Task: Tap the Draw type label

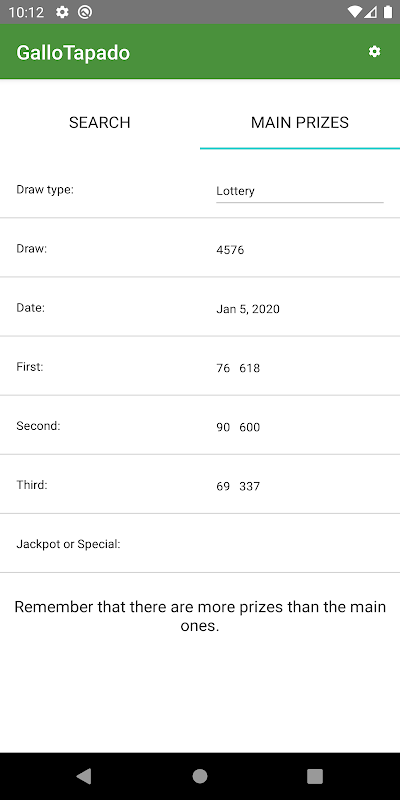Action: point(45,190)
